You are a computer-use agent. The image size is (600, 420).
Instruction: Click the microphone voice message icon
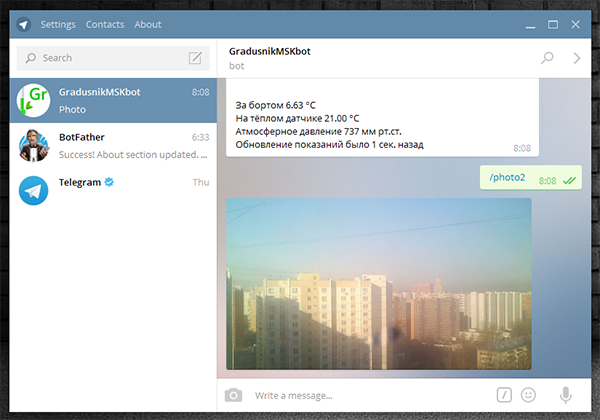[x=566, y=395]
